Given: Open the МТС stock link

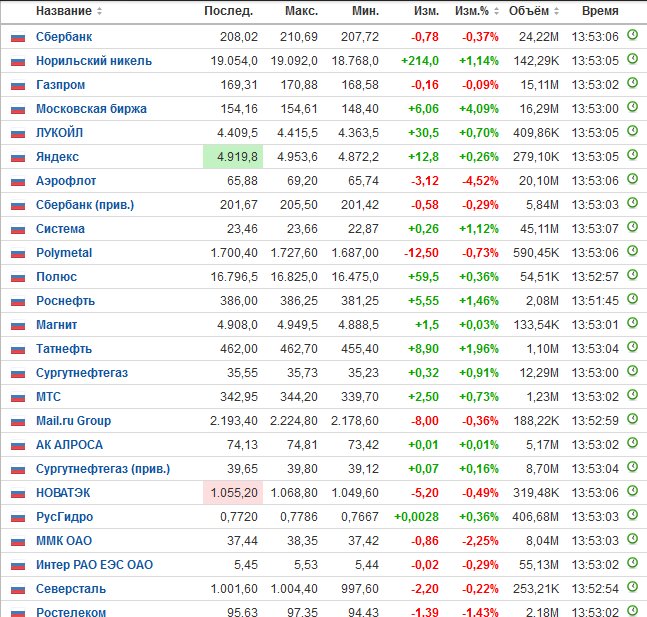Looking at the screenshot, I should [48, 397].
